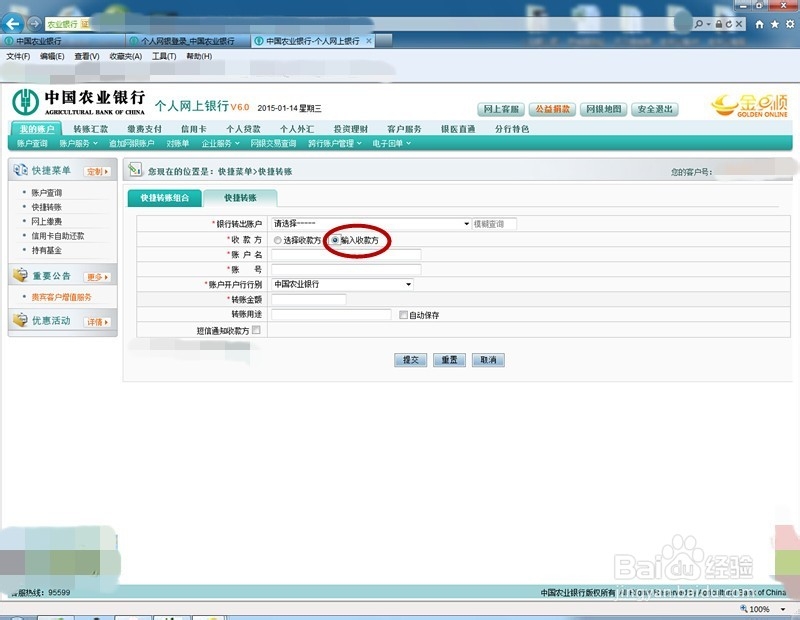Expand the 电子回单 submenu
Viewport: 800px width, 620px height.
coord(391,143)
